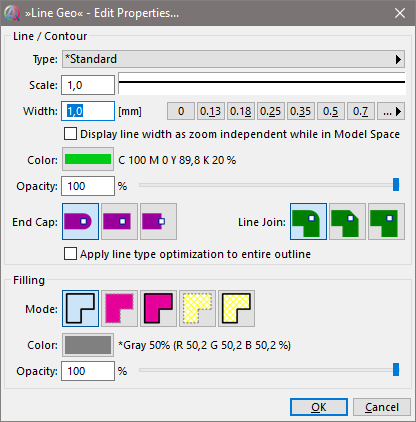Expand more width presets arrow button
The image size is (416, 422).
[391, 111]
